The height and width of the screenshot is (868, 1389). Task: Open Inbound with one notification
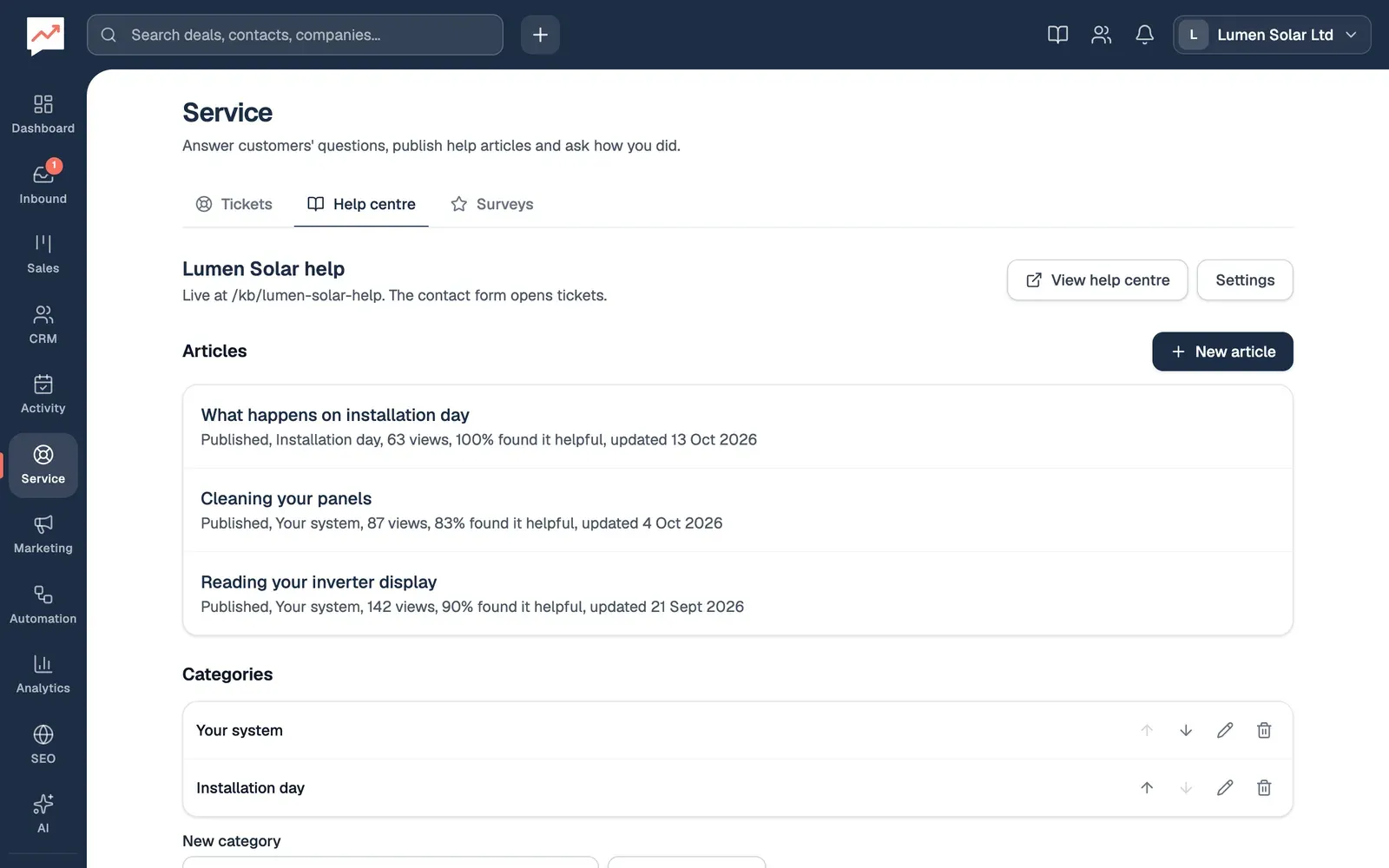click(x=43, y=184)
